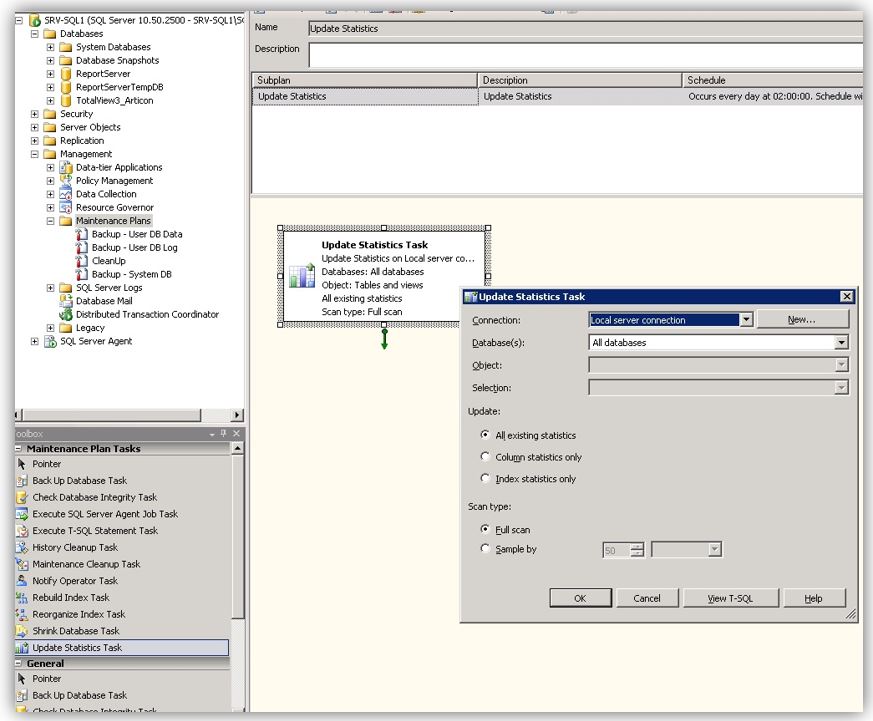Expand the SQL Server Agent node
The image size is (873, 721).
(x=35, y=341)
